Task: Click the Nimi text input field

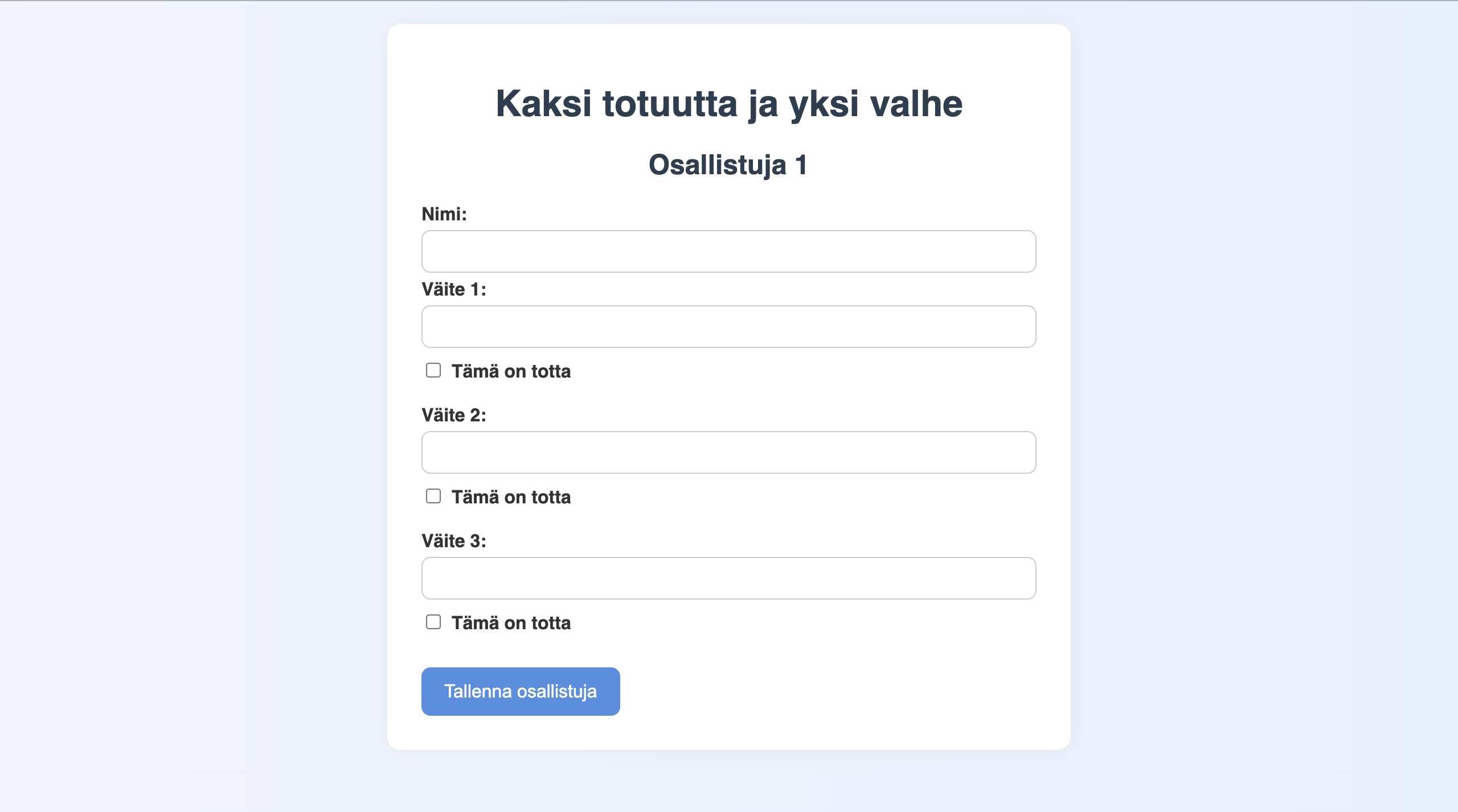Action: (x=728, y=251)
